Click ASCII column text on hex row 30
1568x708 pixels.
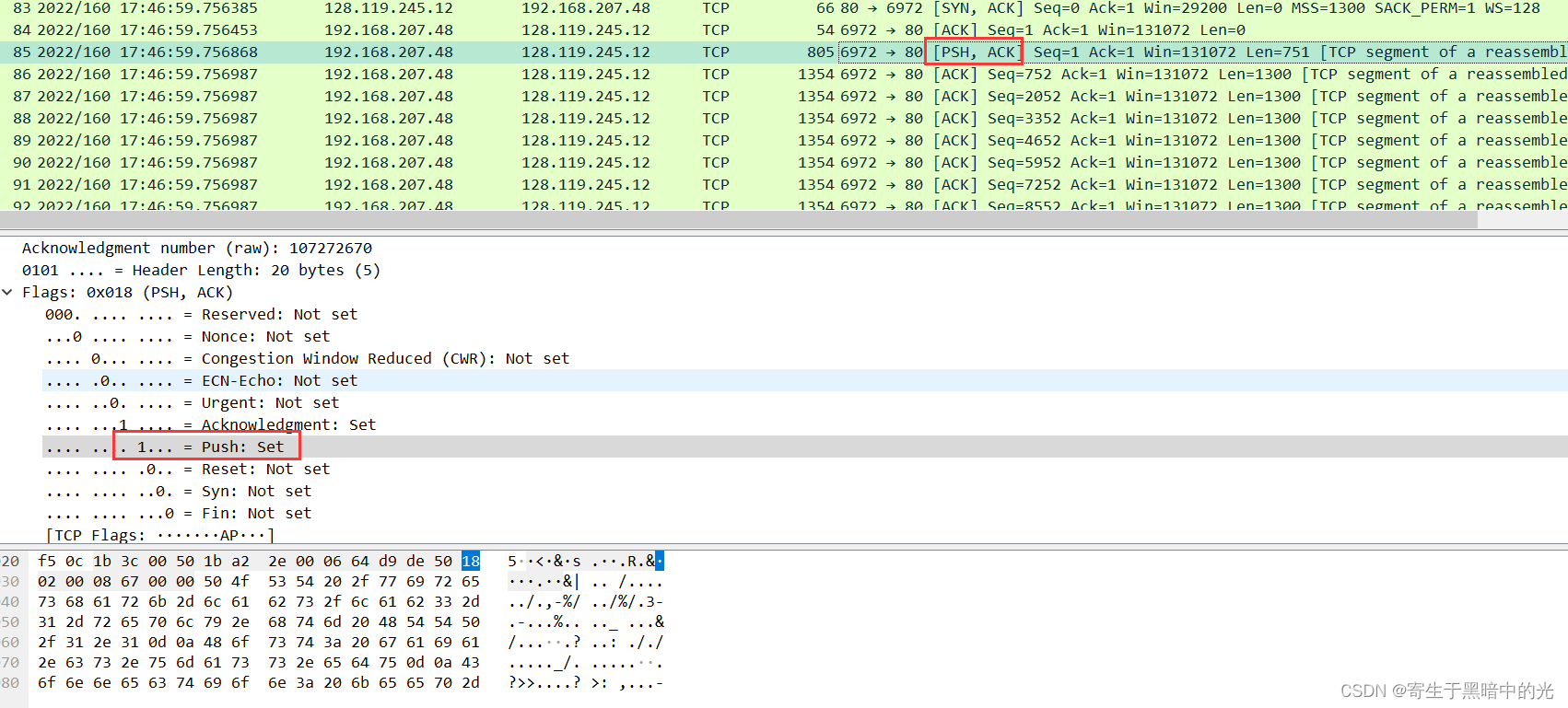[585, 581]
